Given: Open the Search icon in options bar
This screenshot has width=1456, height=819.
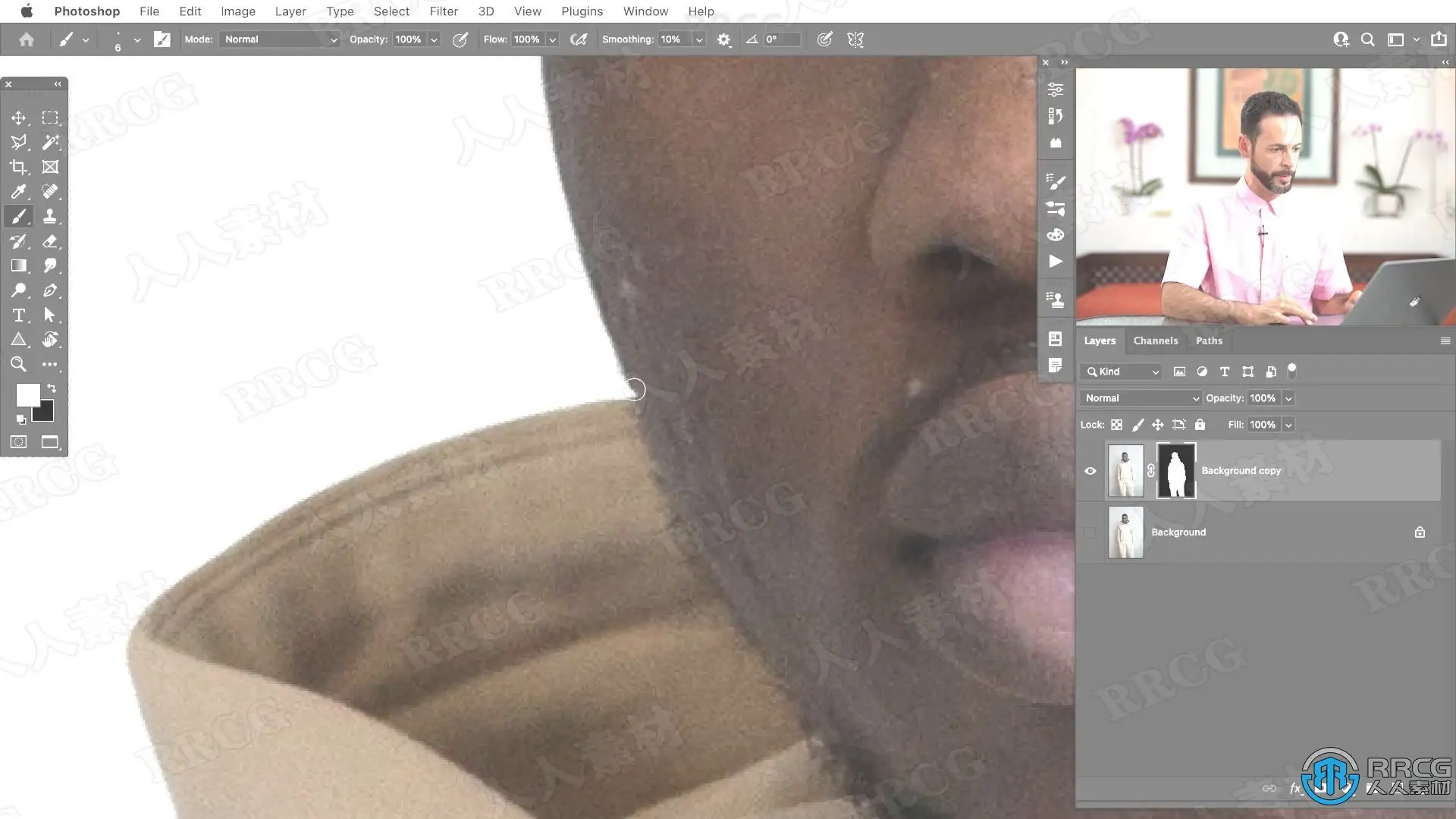Looking at the screenshot, I should (x=1368, y=39).
